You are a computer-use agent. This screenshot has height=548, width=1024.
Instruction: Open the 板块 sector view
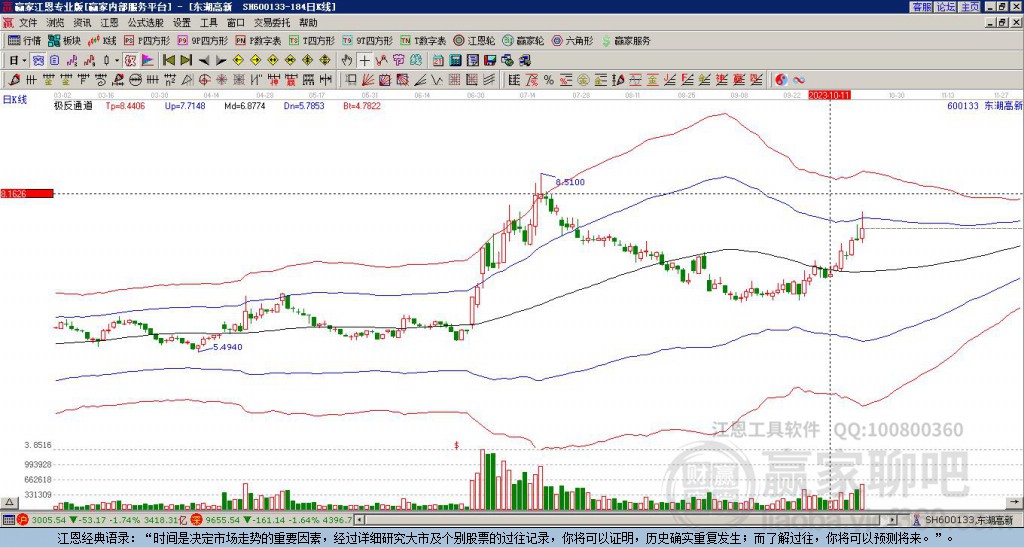tap(64, 40)
